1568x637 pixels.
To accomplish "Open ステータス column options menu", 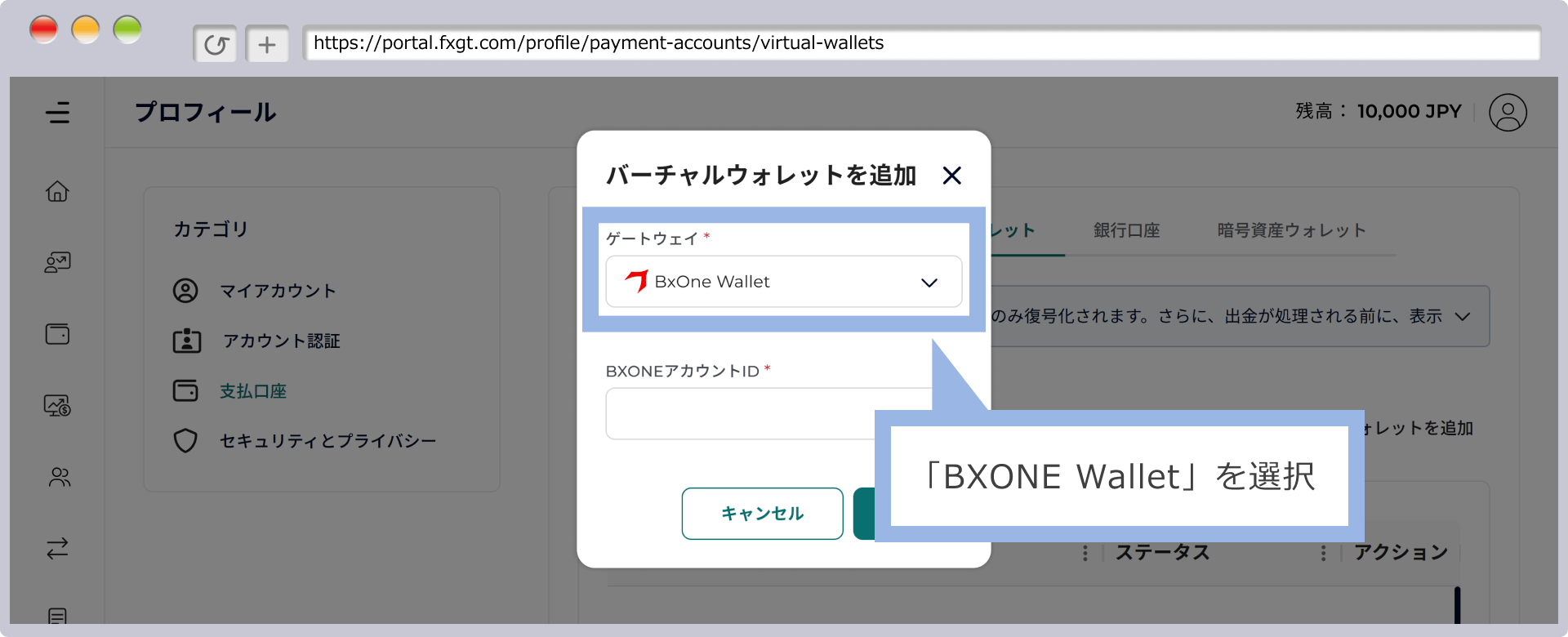I will [x=1085, y=553].
